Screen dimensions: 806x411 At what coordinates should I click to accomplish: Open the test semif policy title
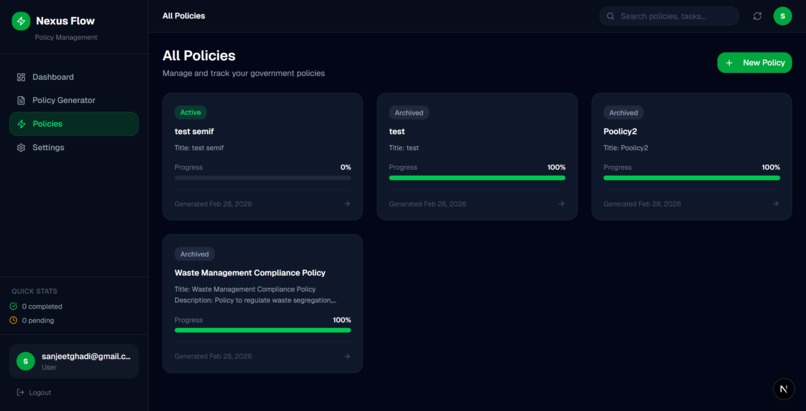click(x=194, y=132)
